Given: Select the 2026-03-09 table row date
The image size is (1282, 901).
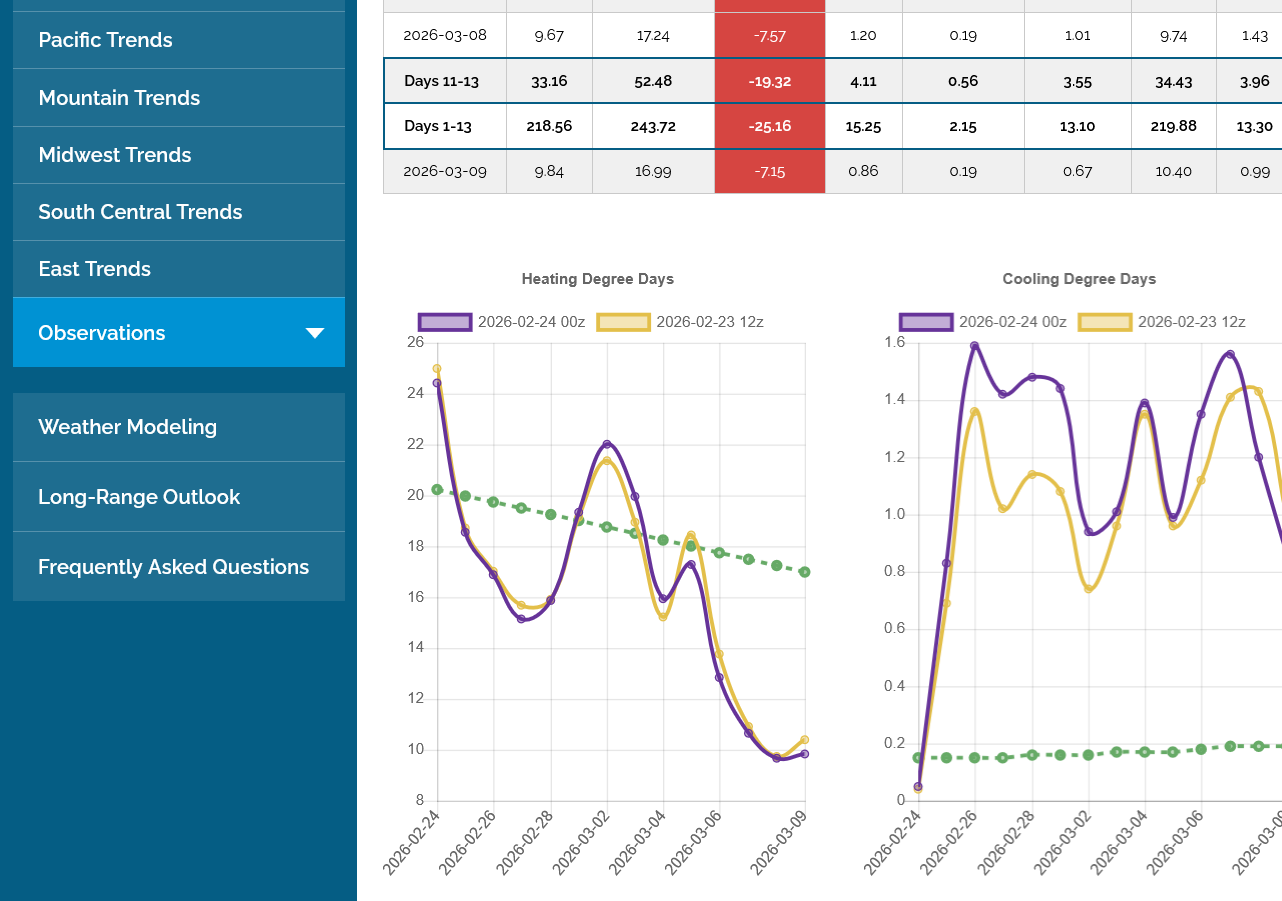Looking at the screenshot, I should pos(445,171).
